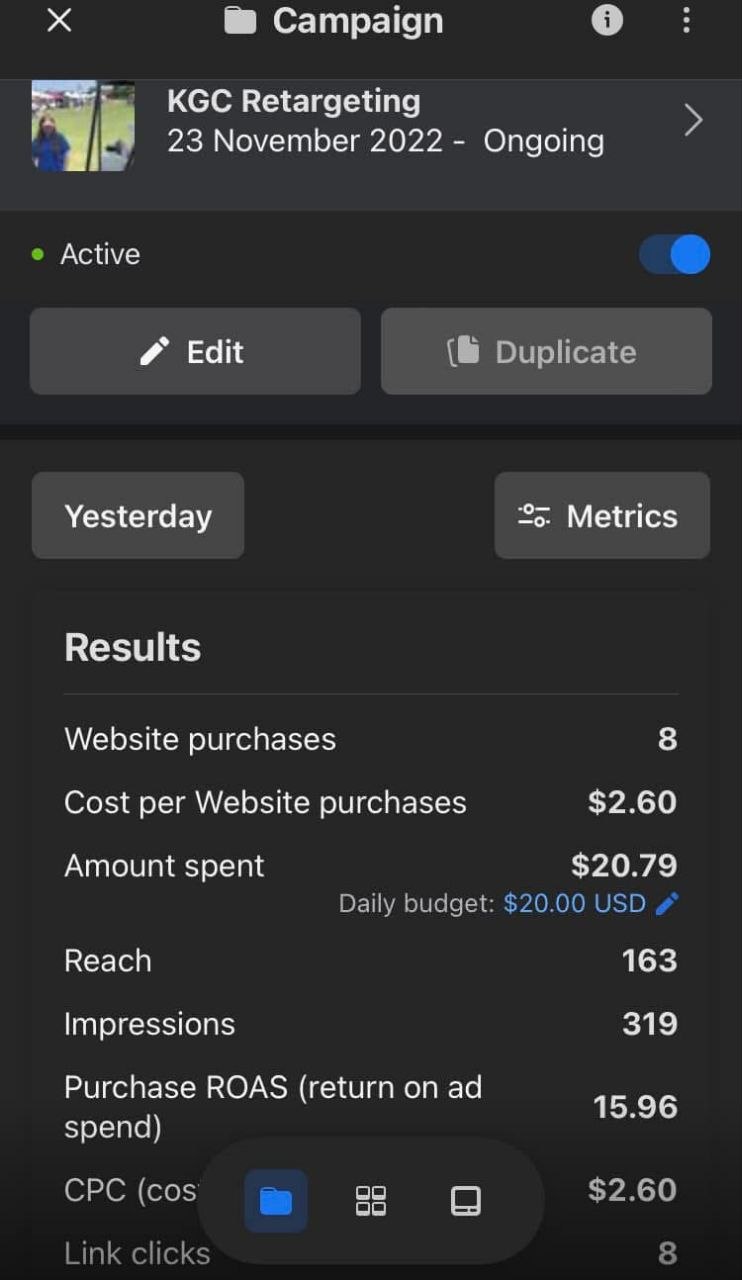
Task: Click the $20.00 USD daily budget link
Action: click(x=575, y=904)
